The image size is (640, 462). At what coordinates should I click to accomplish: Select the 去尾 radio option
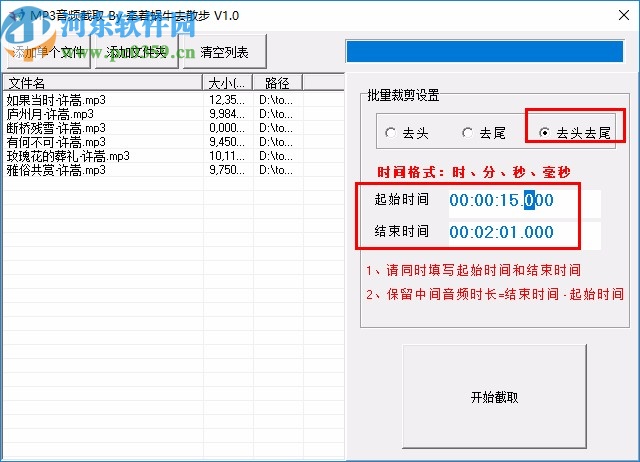point(484,133)
